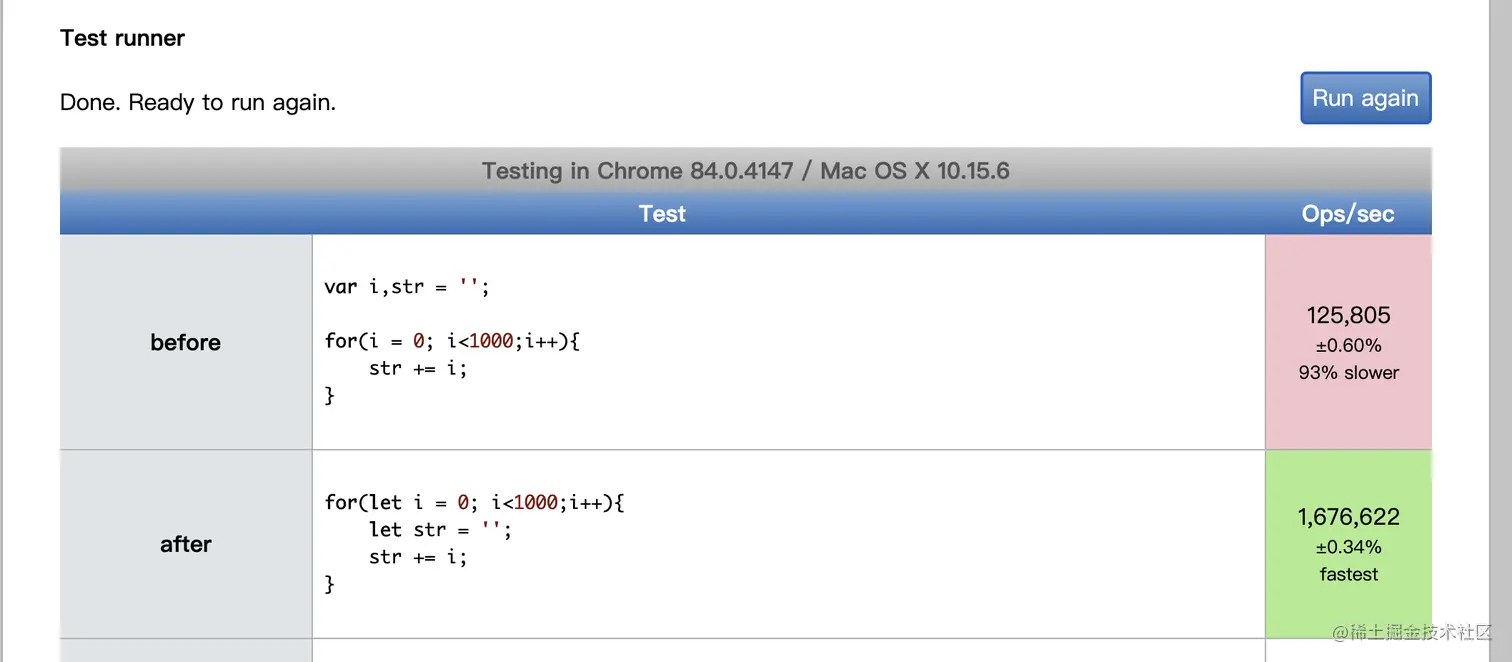Click the "93% slower" label
1512x662 pixels.
click(1348, 372)
